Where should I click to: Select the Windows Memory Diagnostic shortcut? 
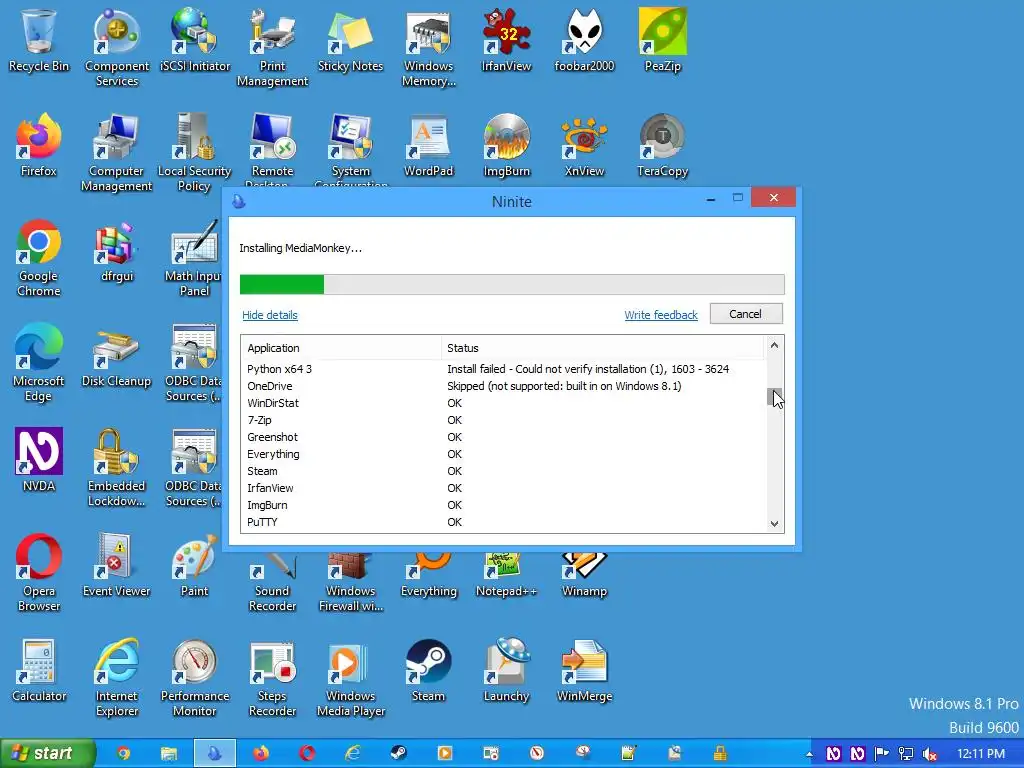tap(428, 47)
